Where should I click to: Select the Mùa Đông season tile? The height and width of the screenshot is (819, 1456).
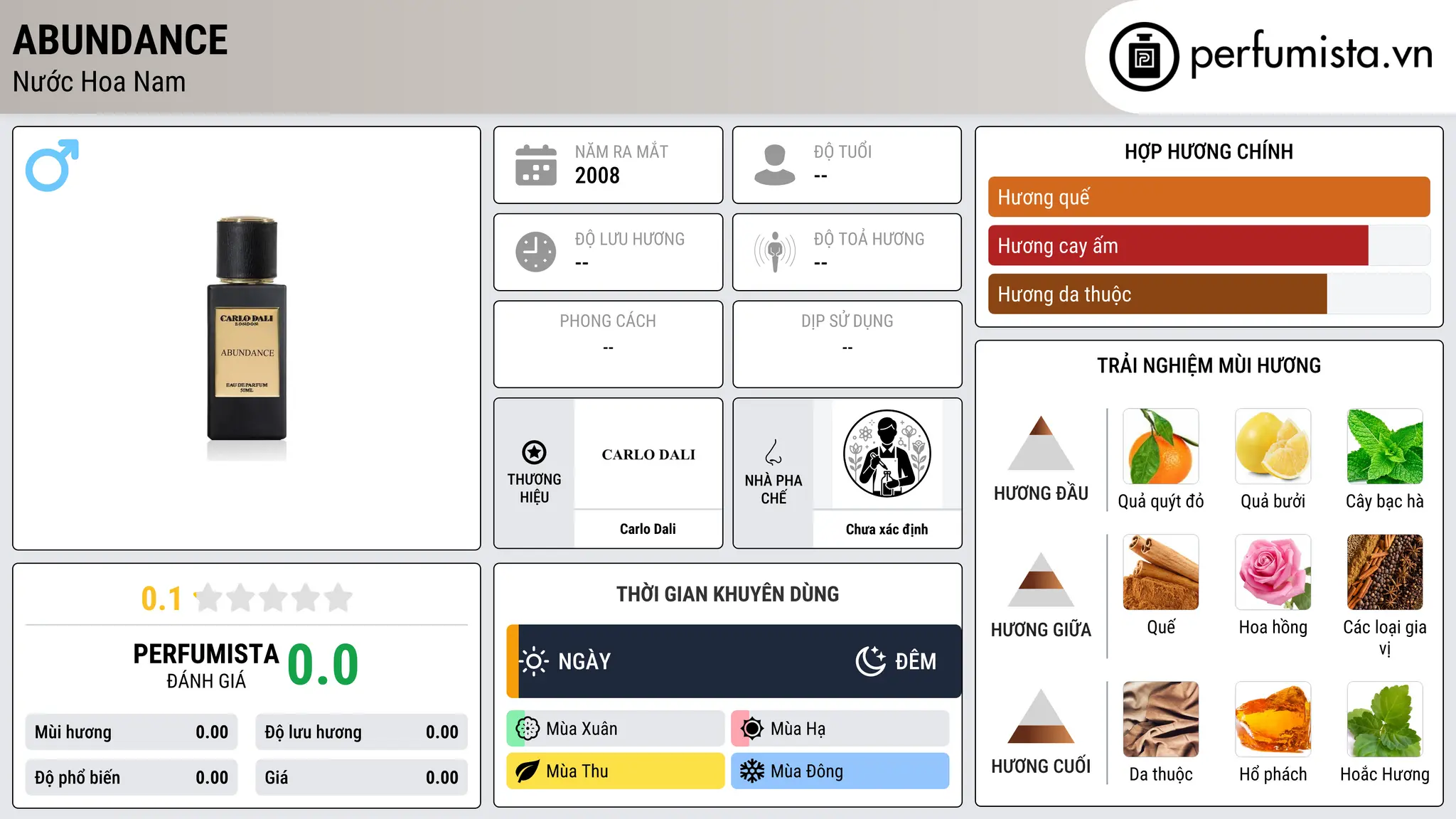click(840, 771)
